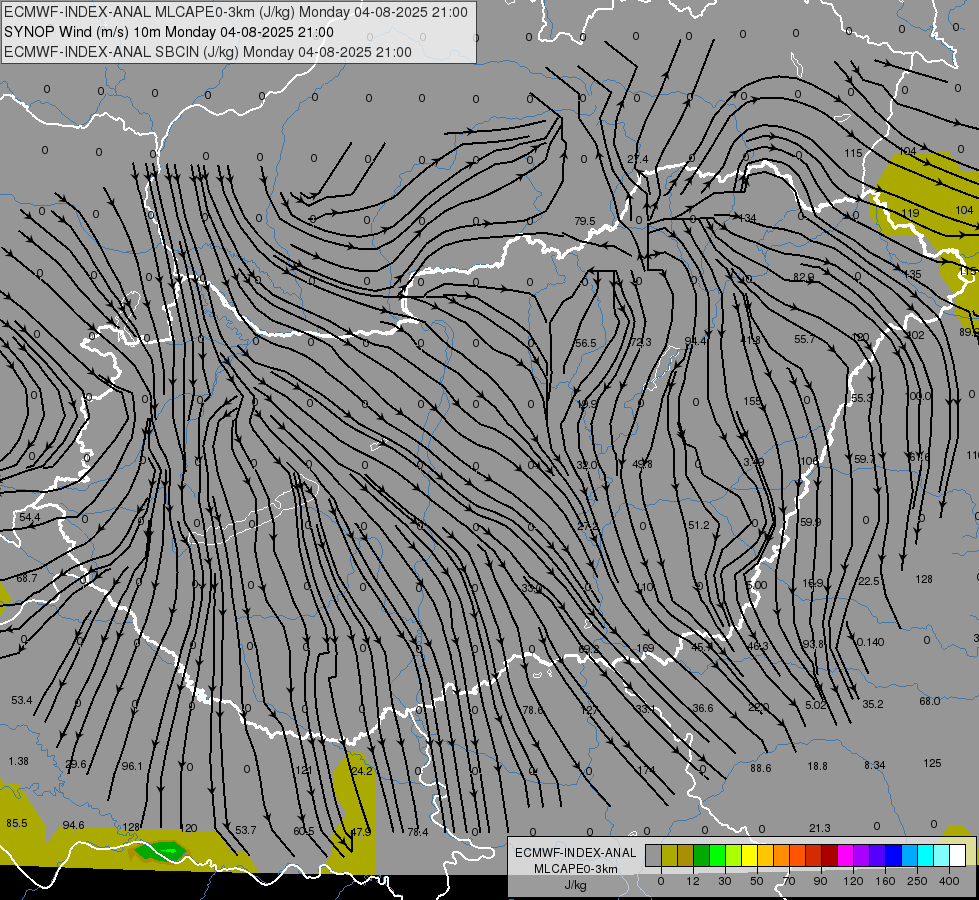
Task: Click the legend tick label 12
Action: click(x=693, y=881)
